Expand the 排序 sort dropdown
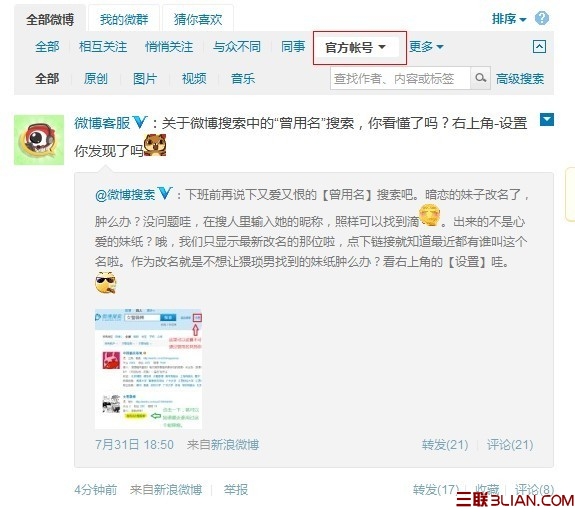Image resolution: width=575 pixels, height=512 pixels. [x=509, y=19]
